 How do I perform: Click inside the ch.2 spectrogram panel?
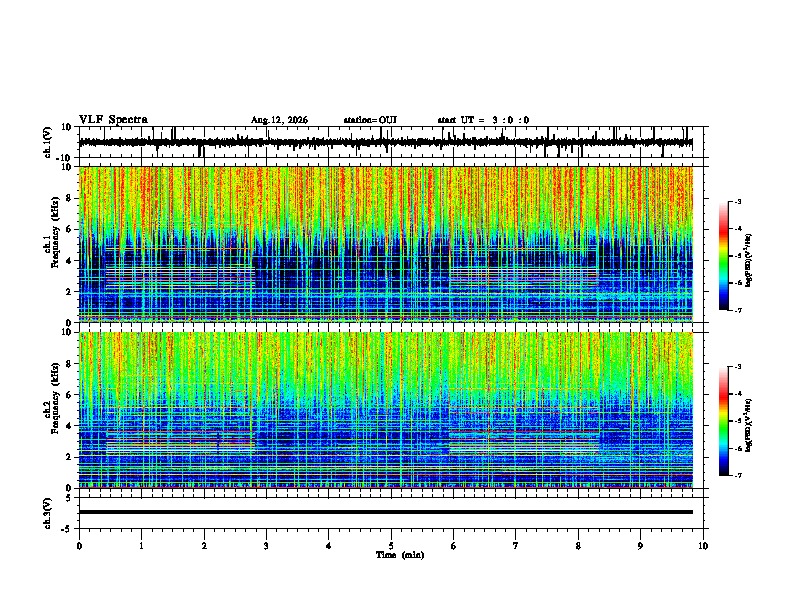tap(385, 410)
